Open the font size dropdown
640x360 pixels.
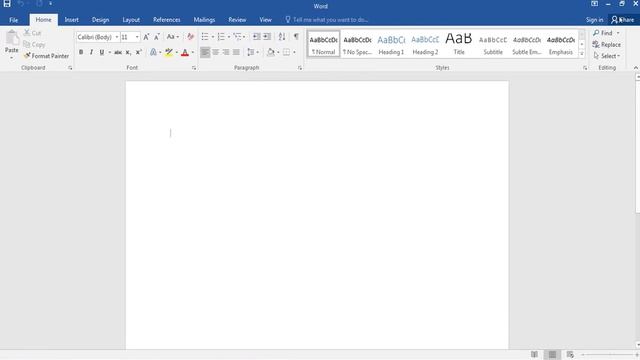[x=137, y=37]
